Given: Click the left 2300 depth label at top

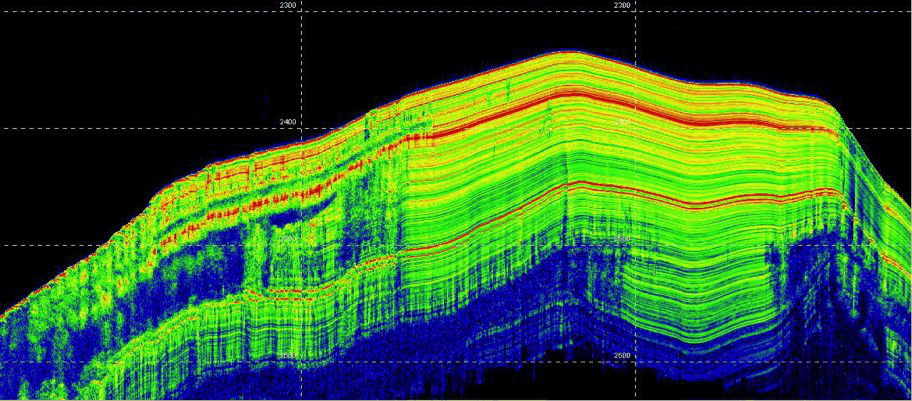Looking at the screenshot, I should [288, 6].
